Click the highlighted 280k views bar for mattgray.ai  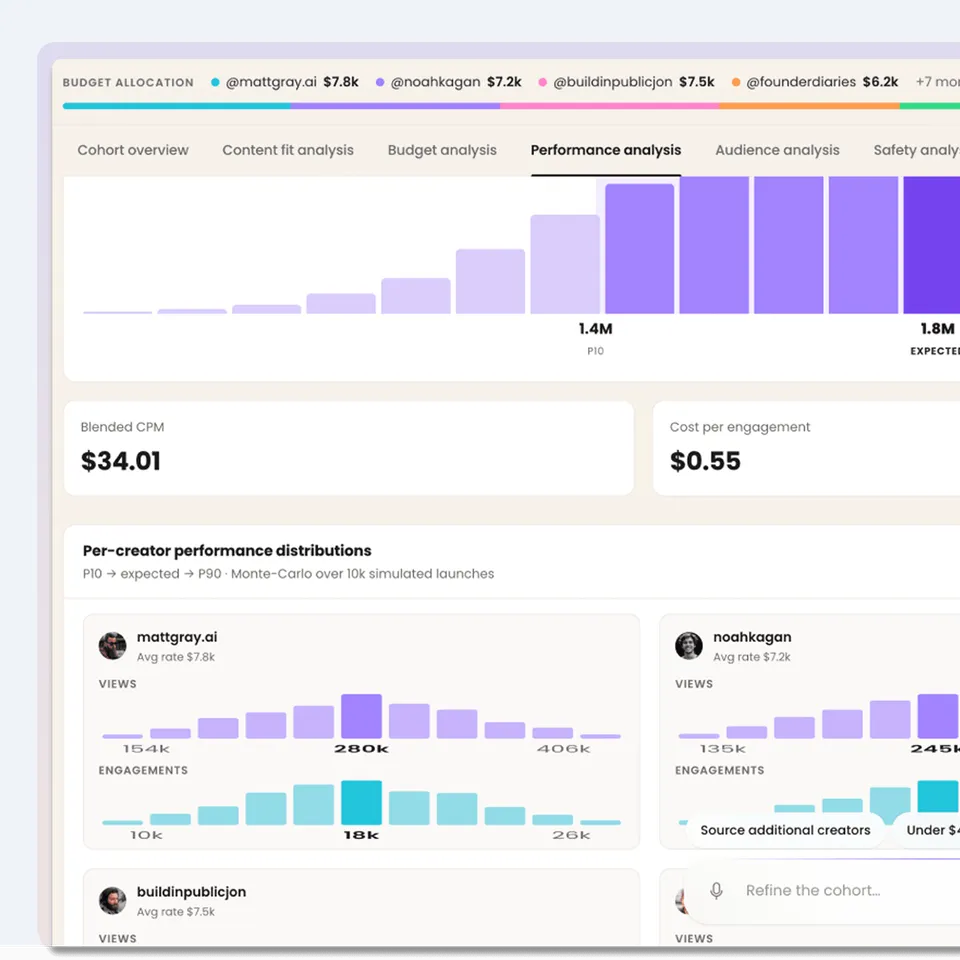pos(361,716)
